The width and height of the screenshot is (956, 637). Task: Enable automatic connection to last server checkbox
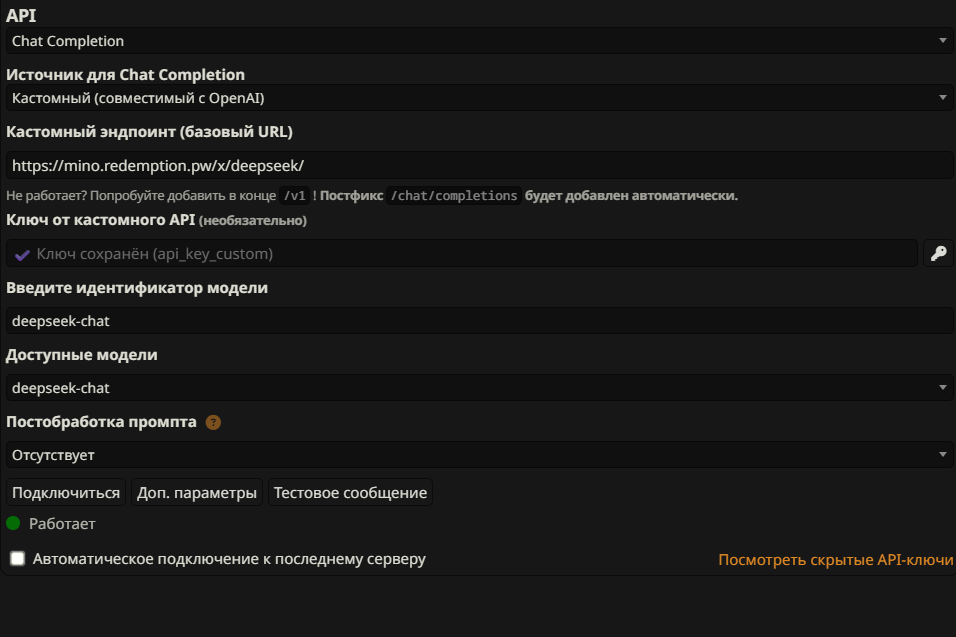pyautogui.click(x=18, y=558)
